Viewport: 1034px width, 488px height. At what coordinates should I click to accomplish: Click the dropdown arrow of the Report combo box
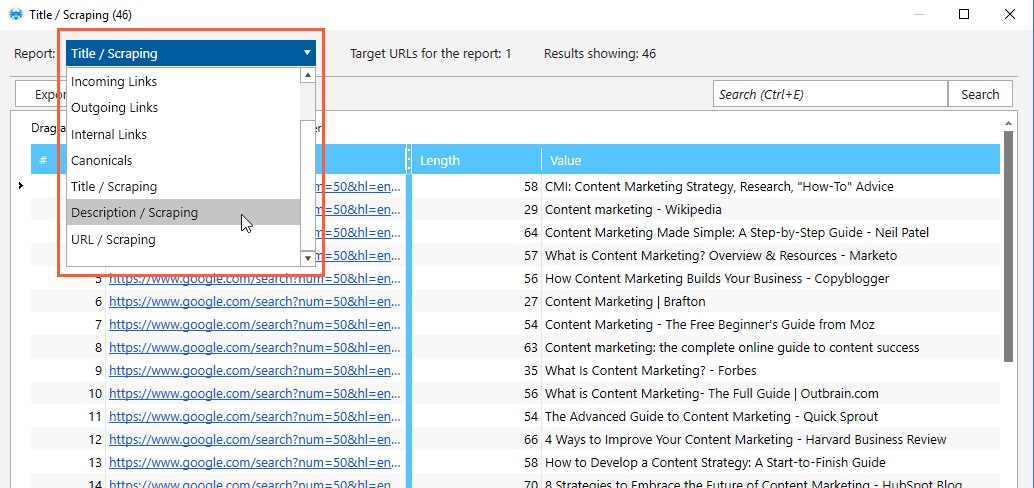point(307,53)
